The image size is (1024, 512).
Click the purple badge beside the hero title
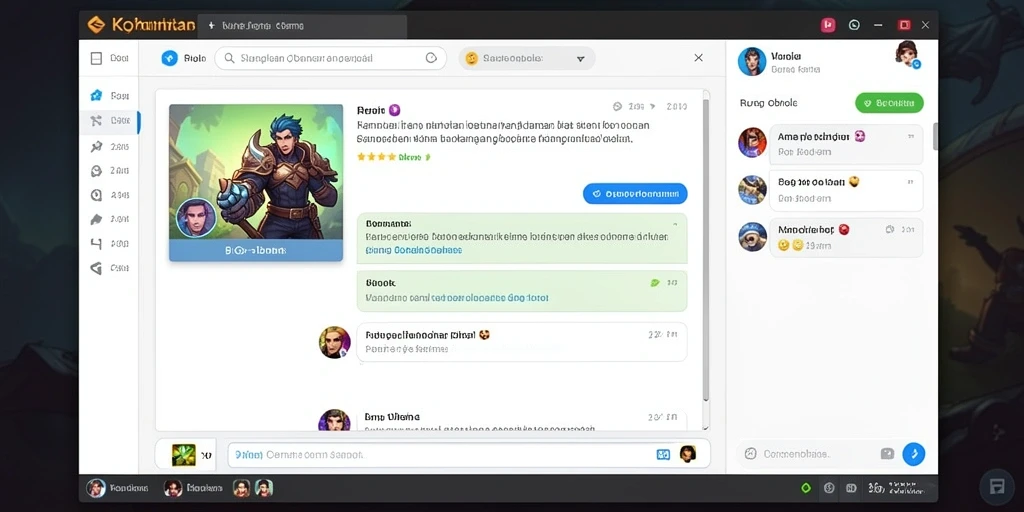coord(394,110)
